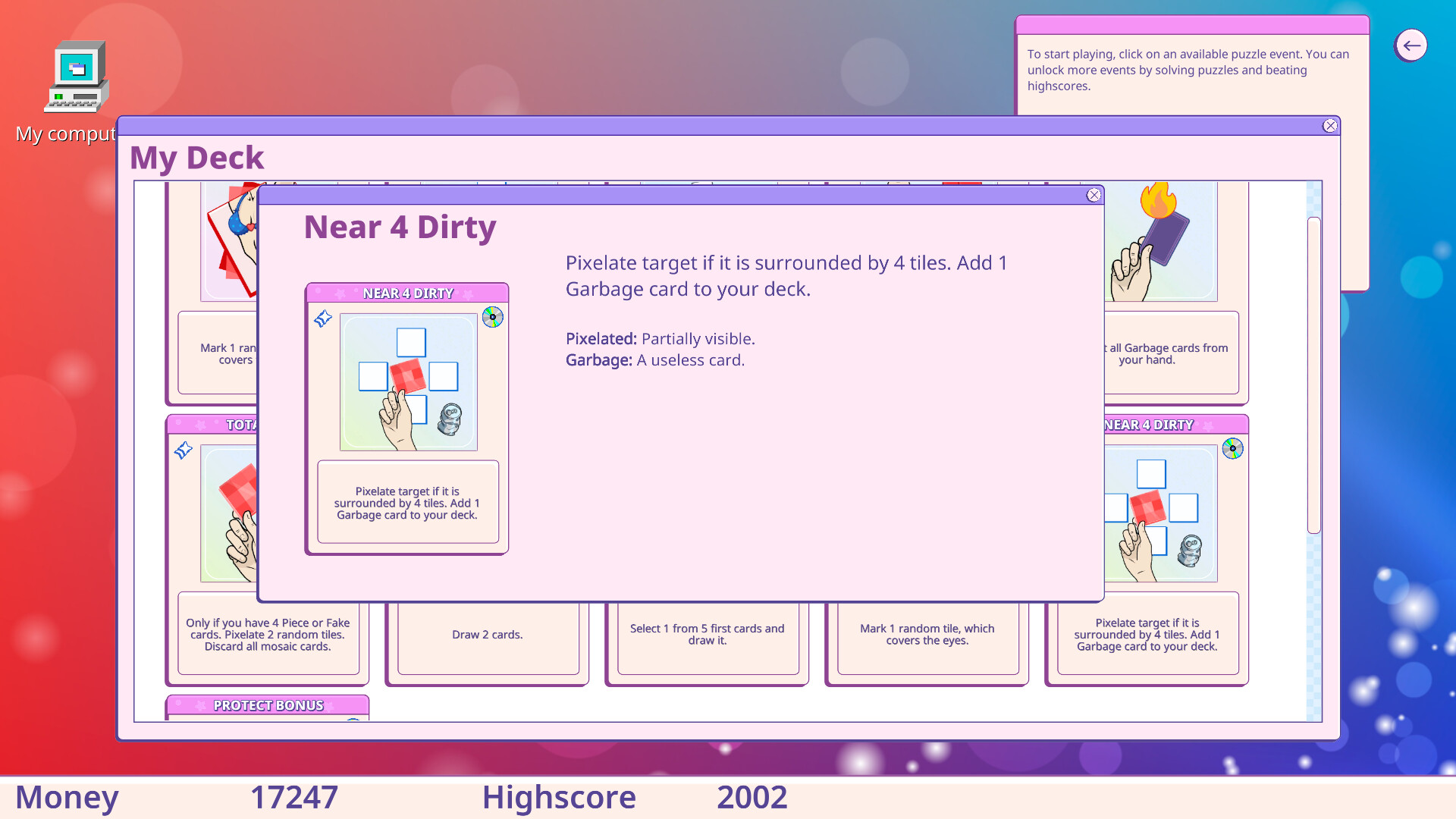This screenshot has height=819, width=1456.
Task: Close the My Deck window
Action: point(1330,126)
